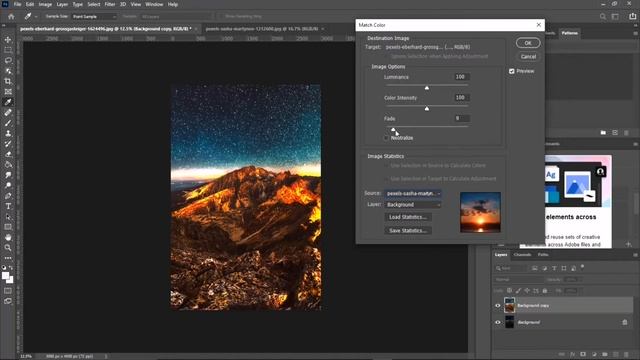Select the Eyedropper tool in toolbox
Image resolution: width=640 pixels, height=360 pixels.
(8, 102)
